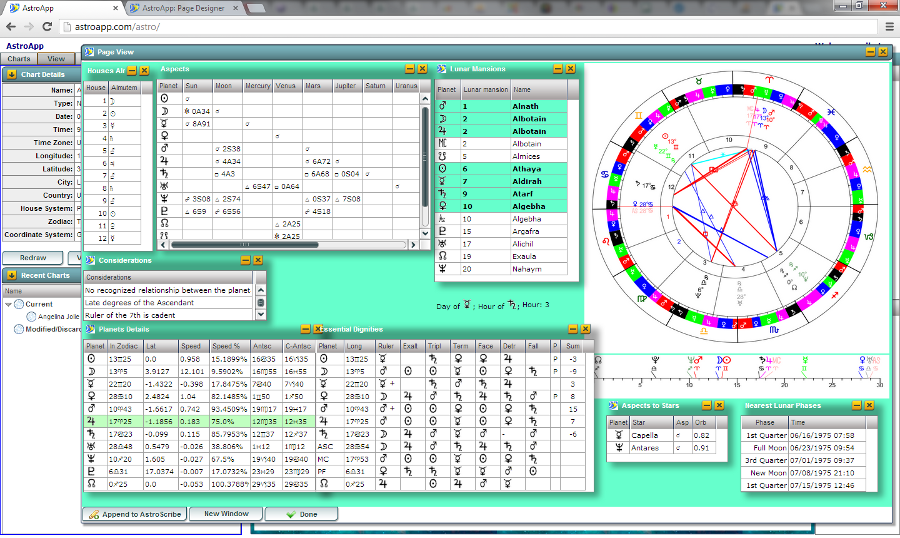The image size is (900, 538).
Task: Minimize the Aspects panel
Action: 410,70
